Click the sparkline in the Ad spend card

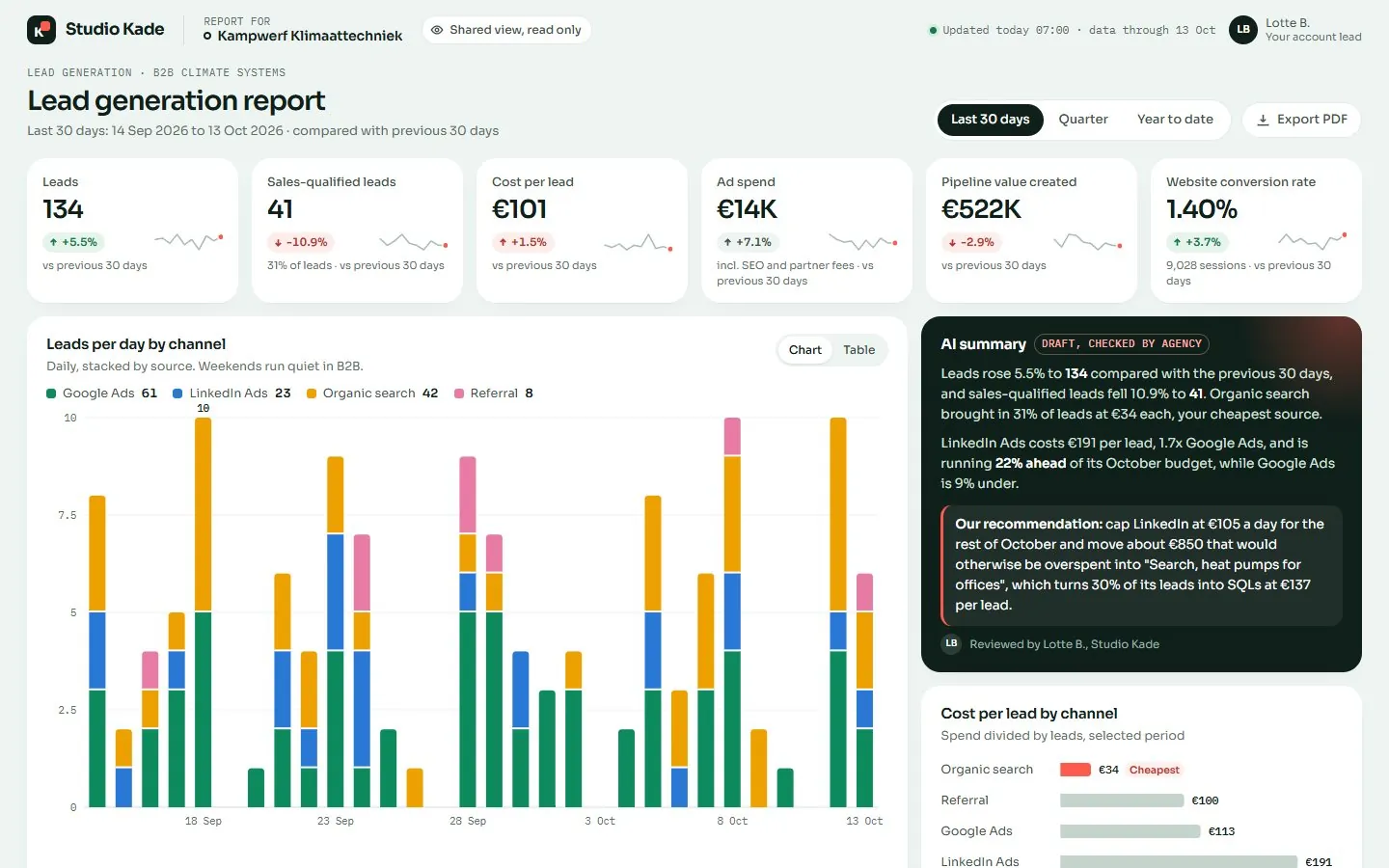coord(863,241)
